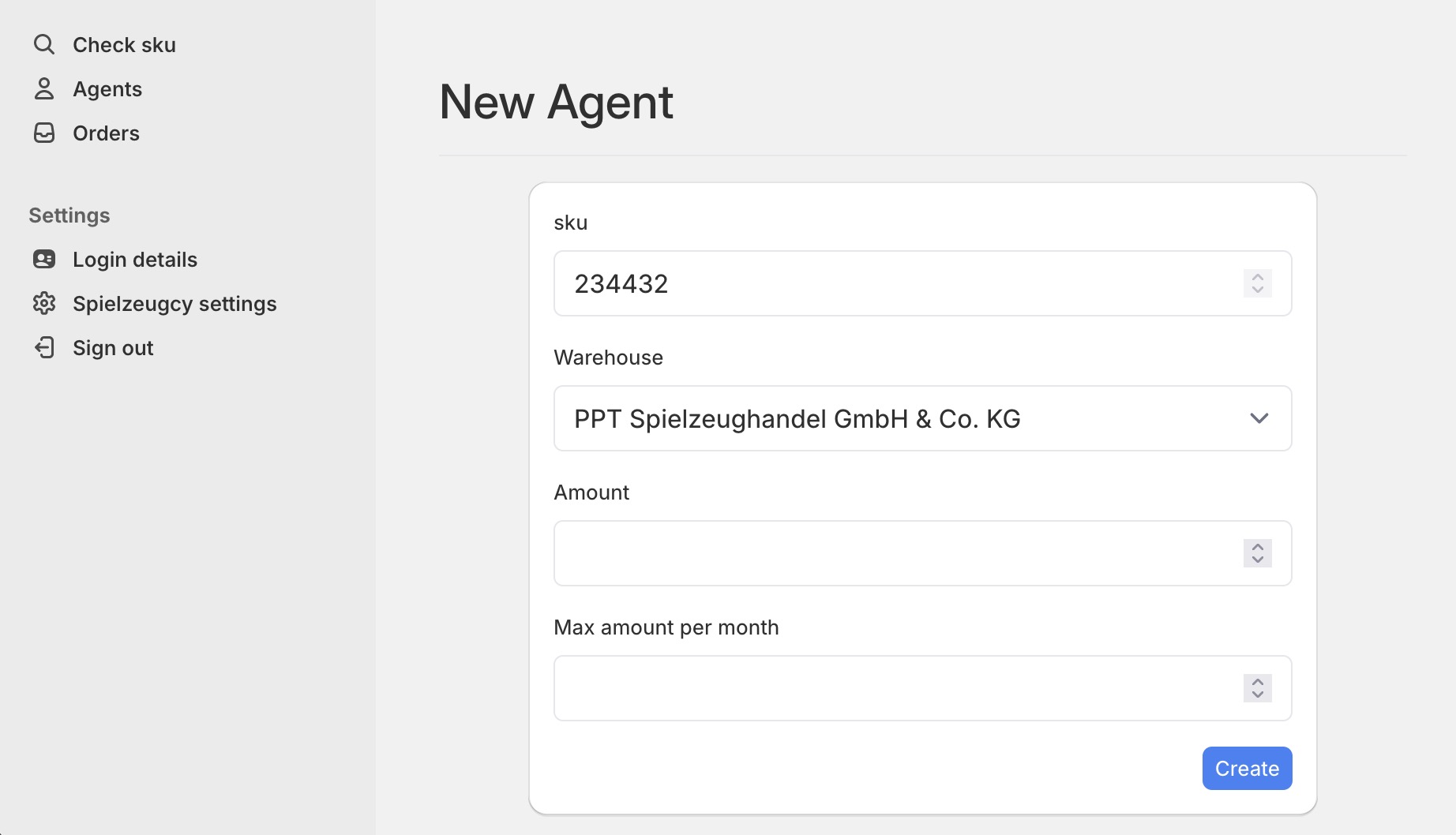Image resolution: width=1456 pixels, height=835 pixels.
Task: Navigate to Check sku
Action: click(x=124, y=44)
